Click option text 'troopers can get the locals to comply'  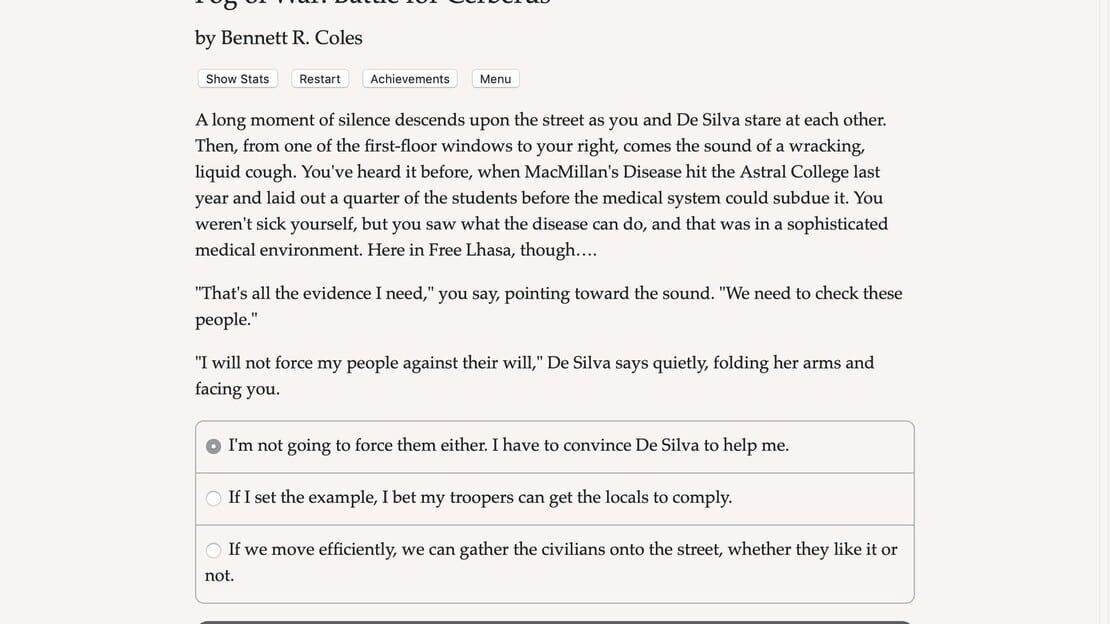pyautogui.click(x=590, y=497)
